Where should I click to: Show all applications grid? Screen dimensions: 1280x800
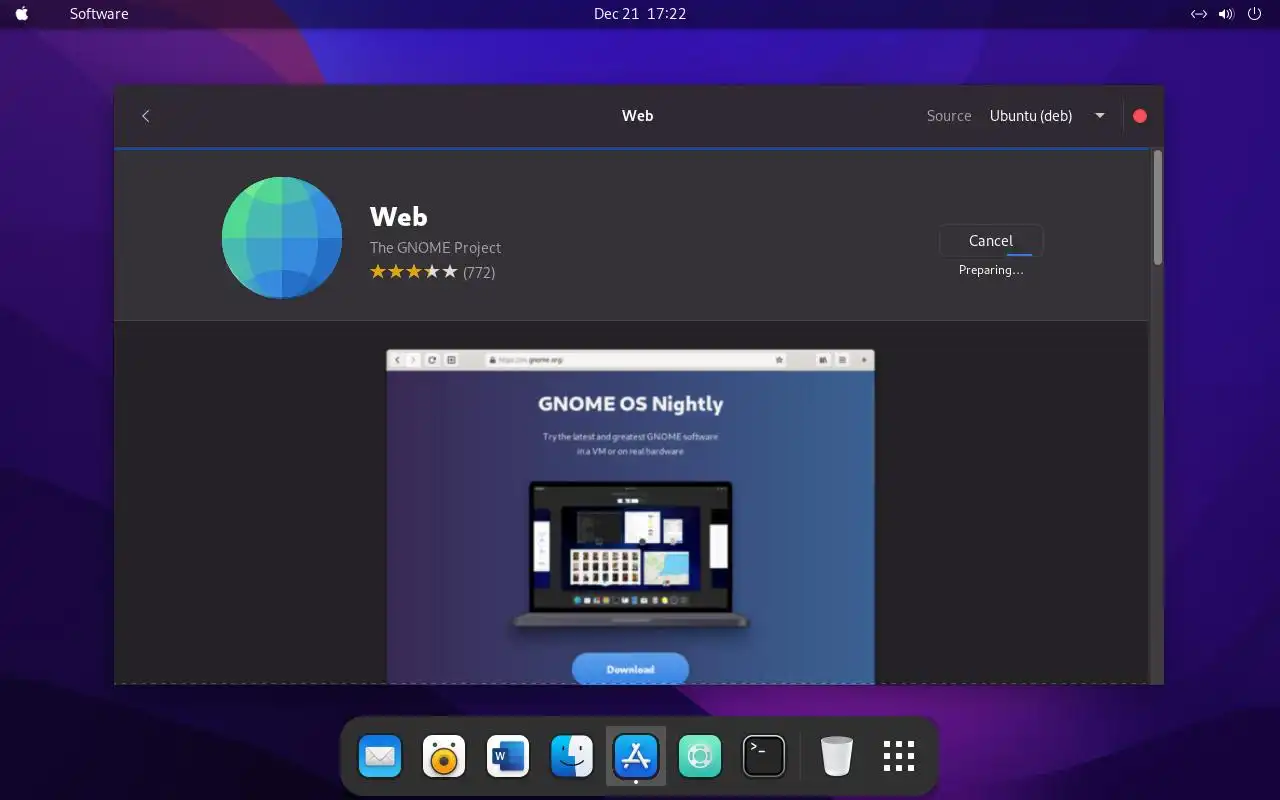pyautogui.click(x=899, y=756)
